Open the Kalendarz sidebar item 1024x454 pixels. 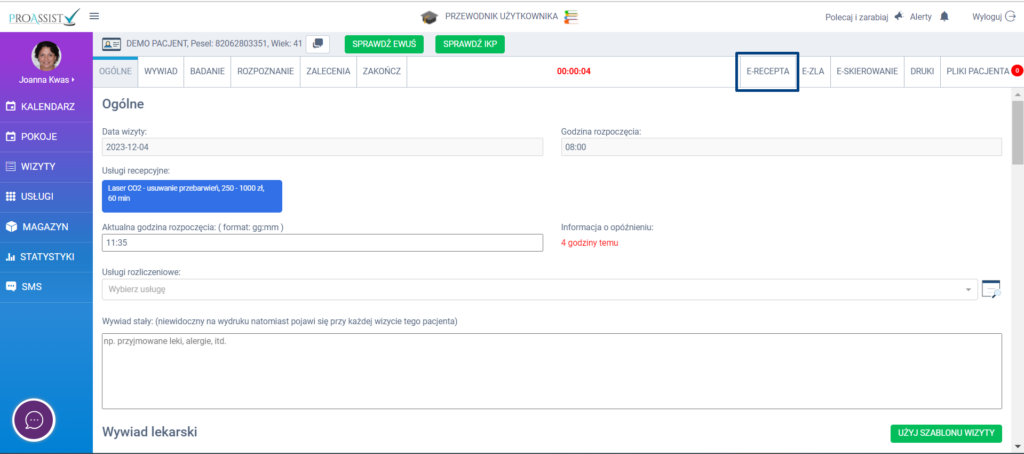coord(46,105)
